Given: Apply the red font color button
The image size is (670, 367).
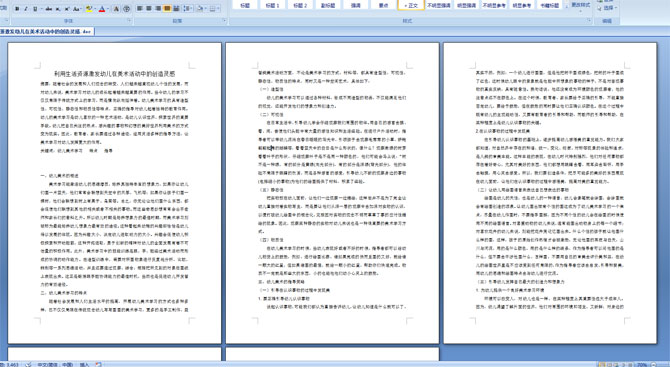Looking at the screenshot, I should [102, 9].
